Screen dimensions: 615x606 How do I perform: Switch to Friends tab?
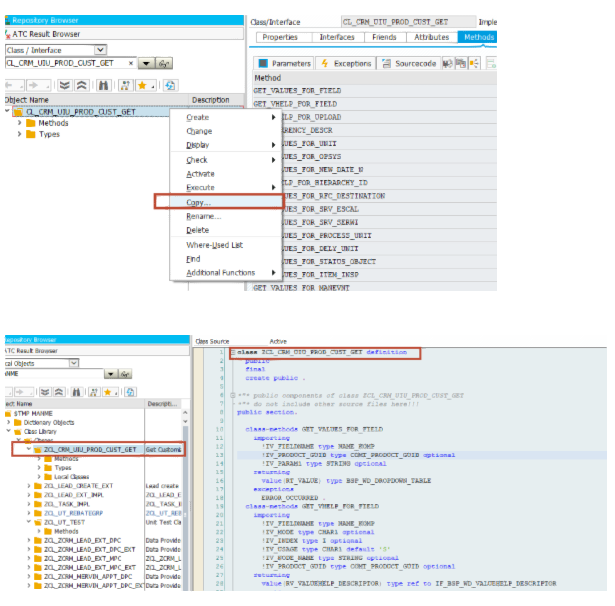pos(384,37)
